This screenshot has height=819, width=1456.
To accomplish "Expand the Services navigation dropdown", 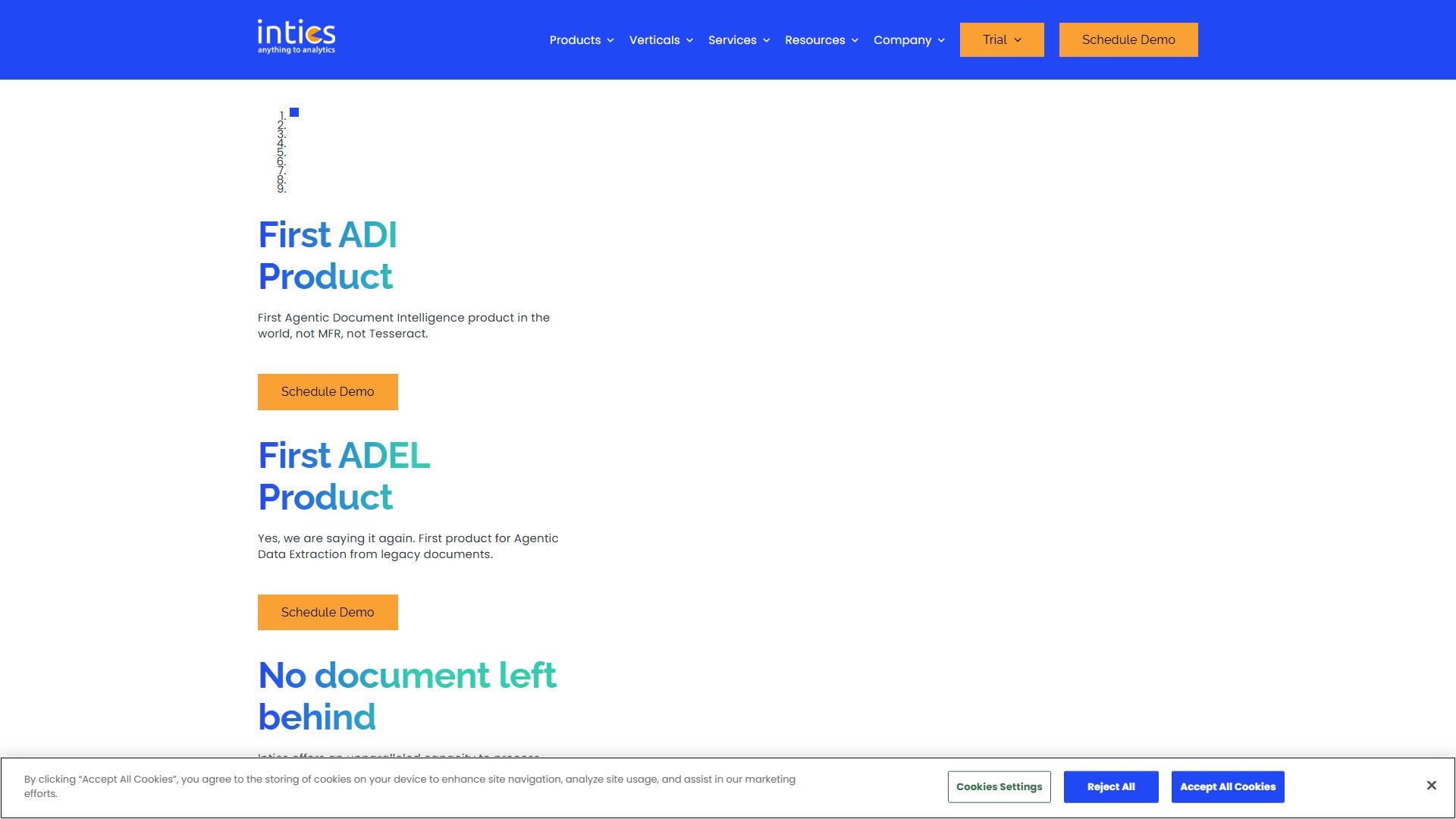I will pyautogui.click(x=732, y=40).
